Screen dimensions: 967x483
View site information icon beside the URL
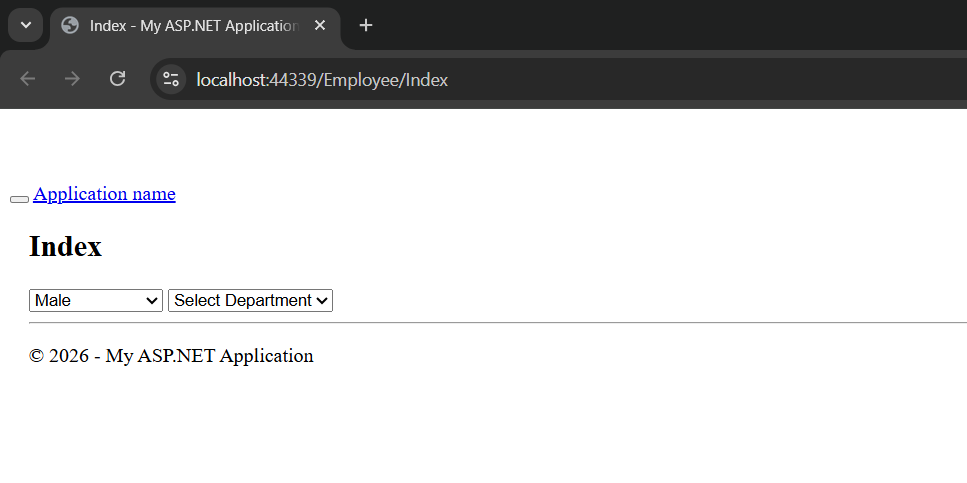pyautogui.click(x=171, y=79)
